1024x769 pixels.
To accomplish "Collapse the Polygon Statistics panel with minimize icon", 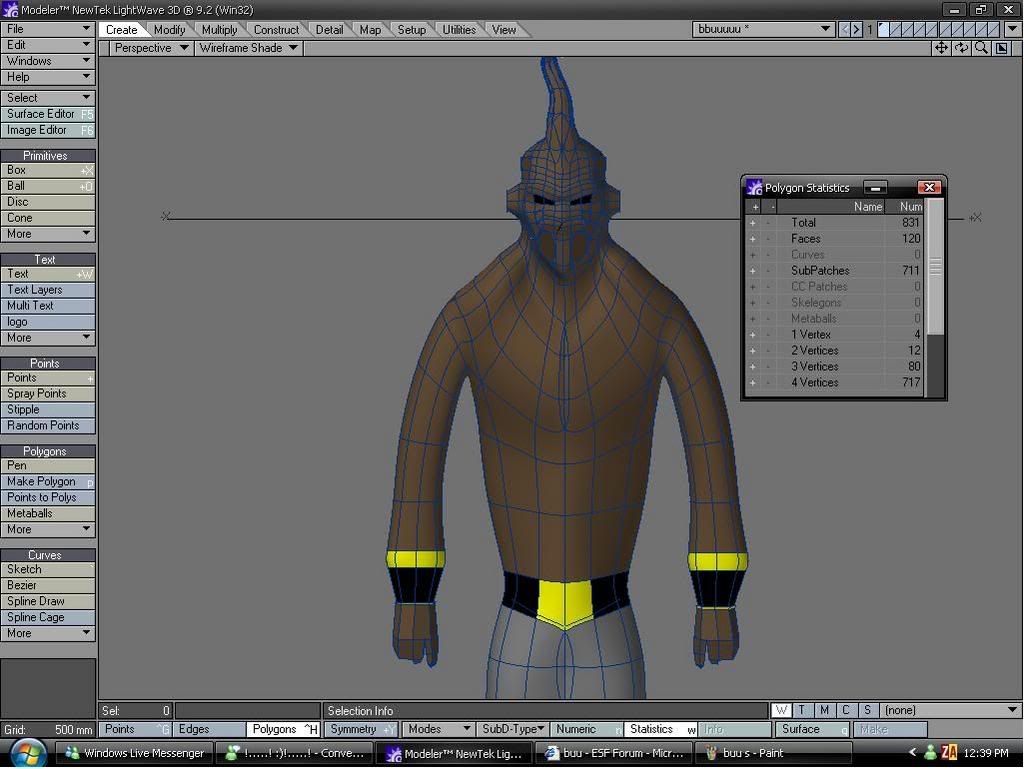I will tap(875, 188).
